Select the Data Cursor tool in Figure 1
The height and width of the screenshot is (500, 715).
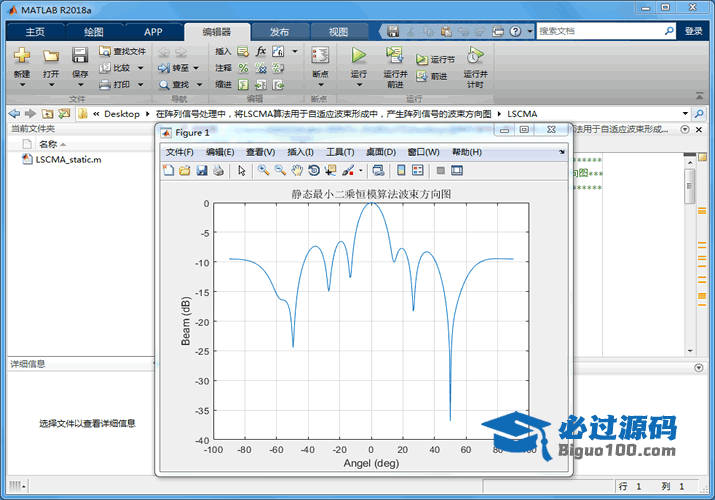coord(330,170)
